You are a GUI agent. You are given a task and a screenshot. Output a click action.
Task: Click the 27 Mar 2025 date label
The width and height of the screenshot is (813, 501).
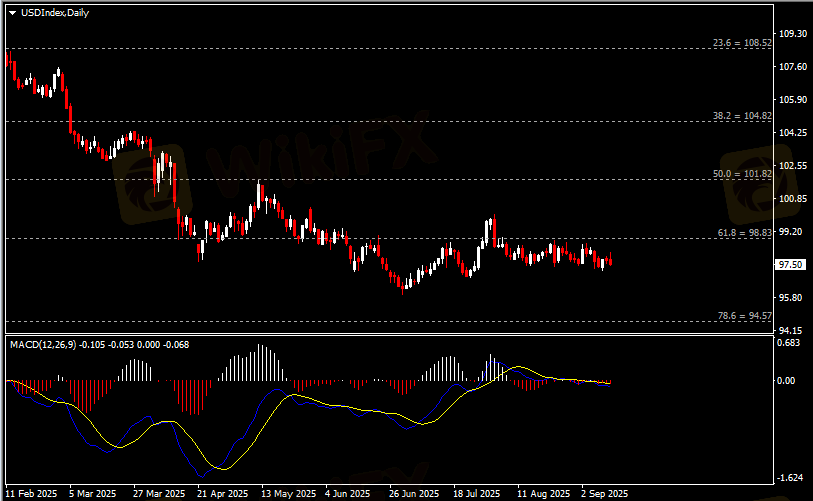pyautogui.click(x=159, y=494)
